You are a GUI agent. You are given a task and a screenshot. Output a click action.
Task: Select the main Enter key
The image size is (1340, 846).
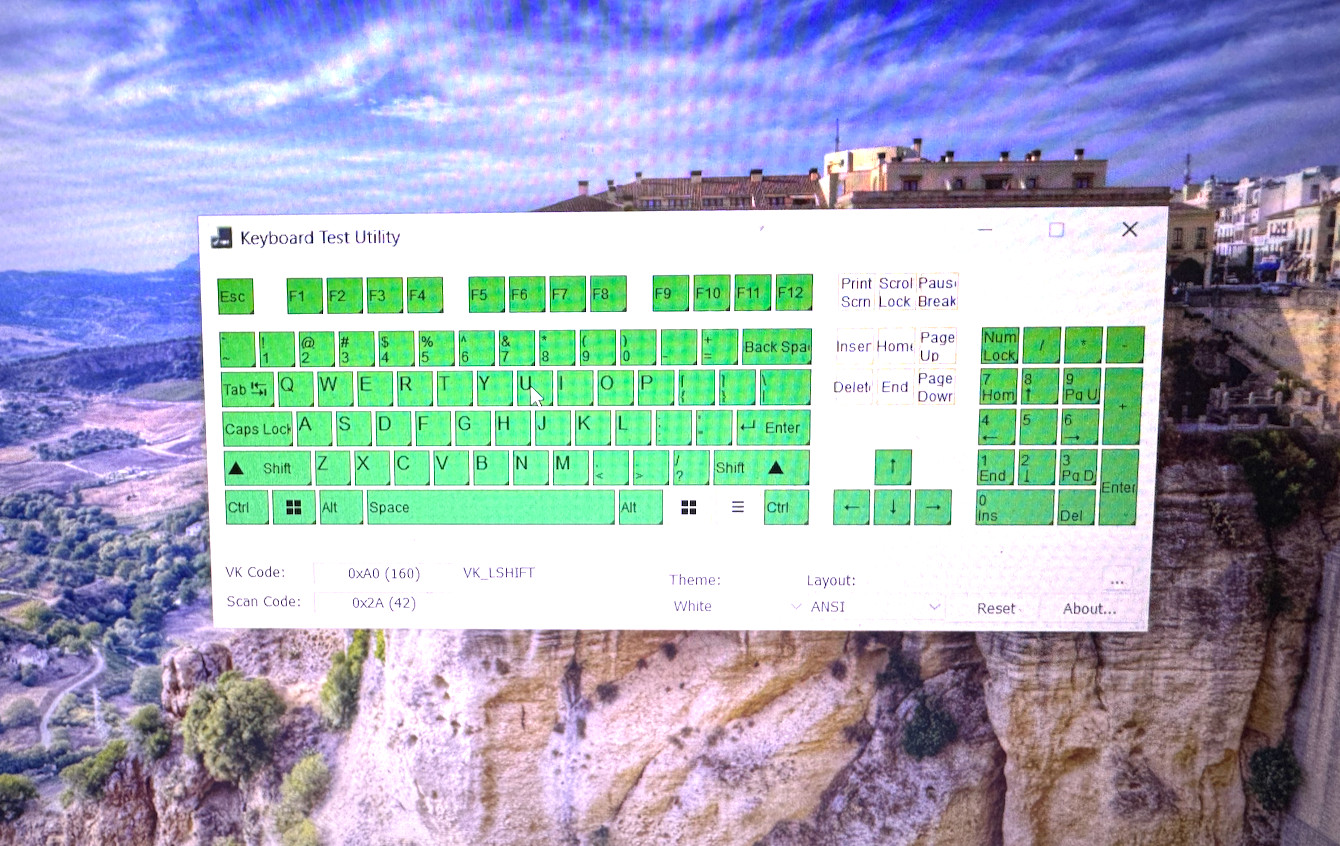click(x=773, y=427)
